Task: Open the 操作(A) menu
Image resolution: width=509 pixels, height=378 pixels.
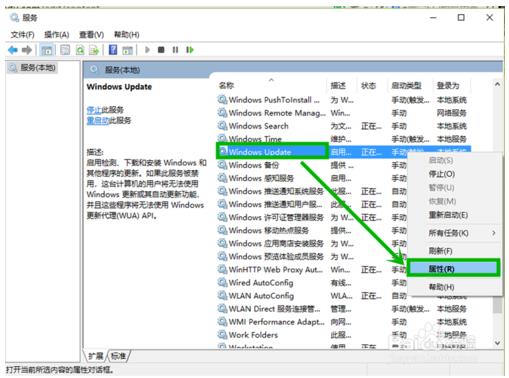Action: coord(57,35)
